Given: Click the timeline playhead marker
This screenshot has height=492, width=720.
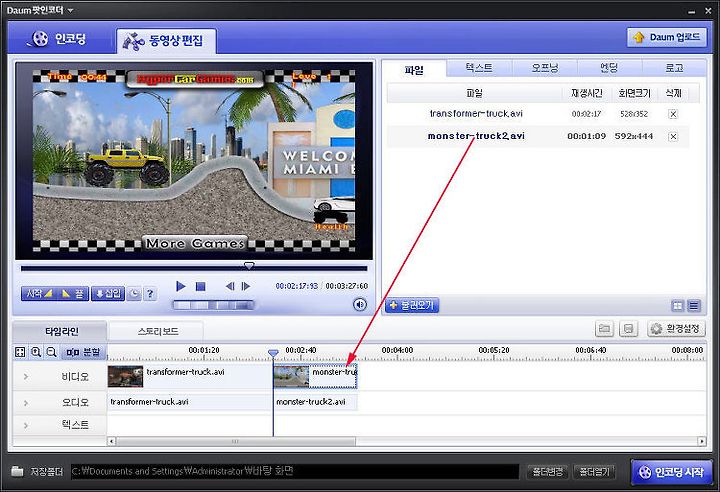Looking at the screenshot, I should coord(273,352).
